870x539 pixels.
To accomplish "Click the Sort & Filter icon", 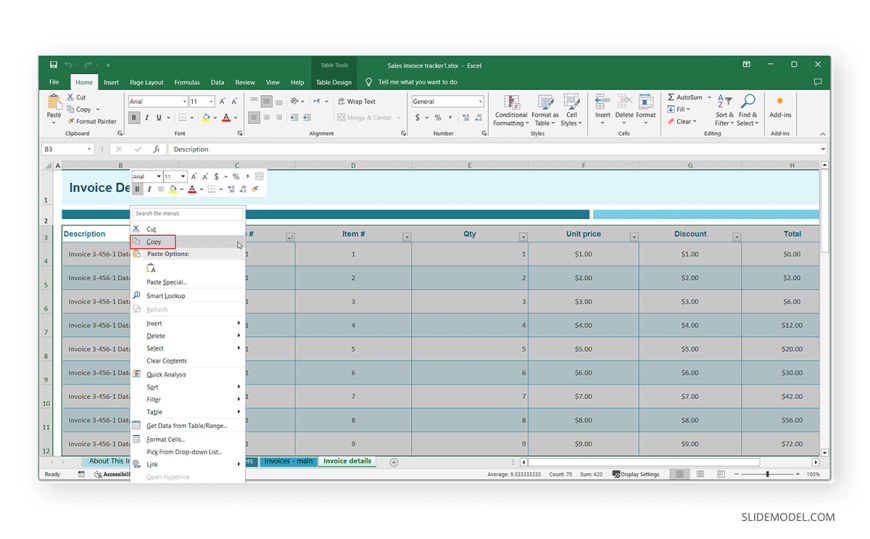I will (x=724, y=102).
